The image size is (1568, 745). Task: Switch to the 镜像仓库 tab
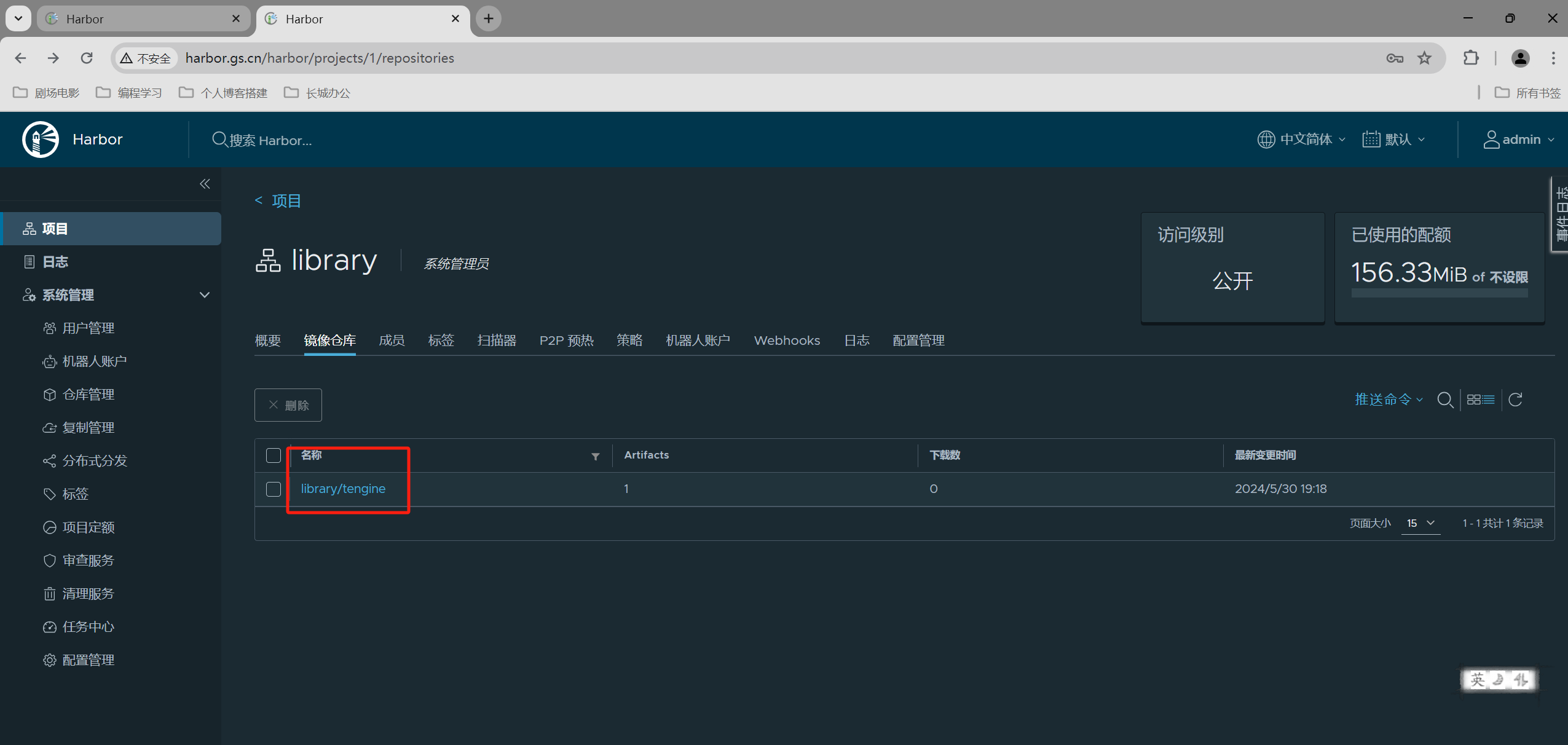[x=329, y=341]
